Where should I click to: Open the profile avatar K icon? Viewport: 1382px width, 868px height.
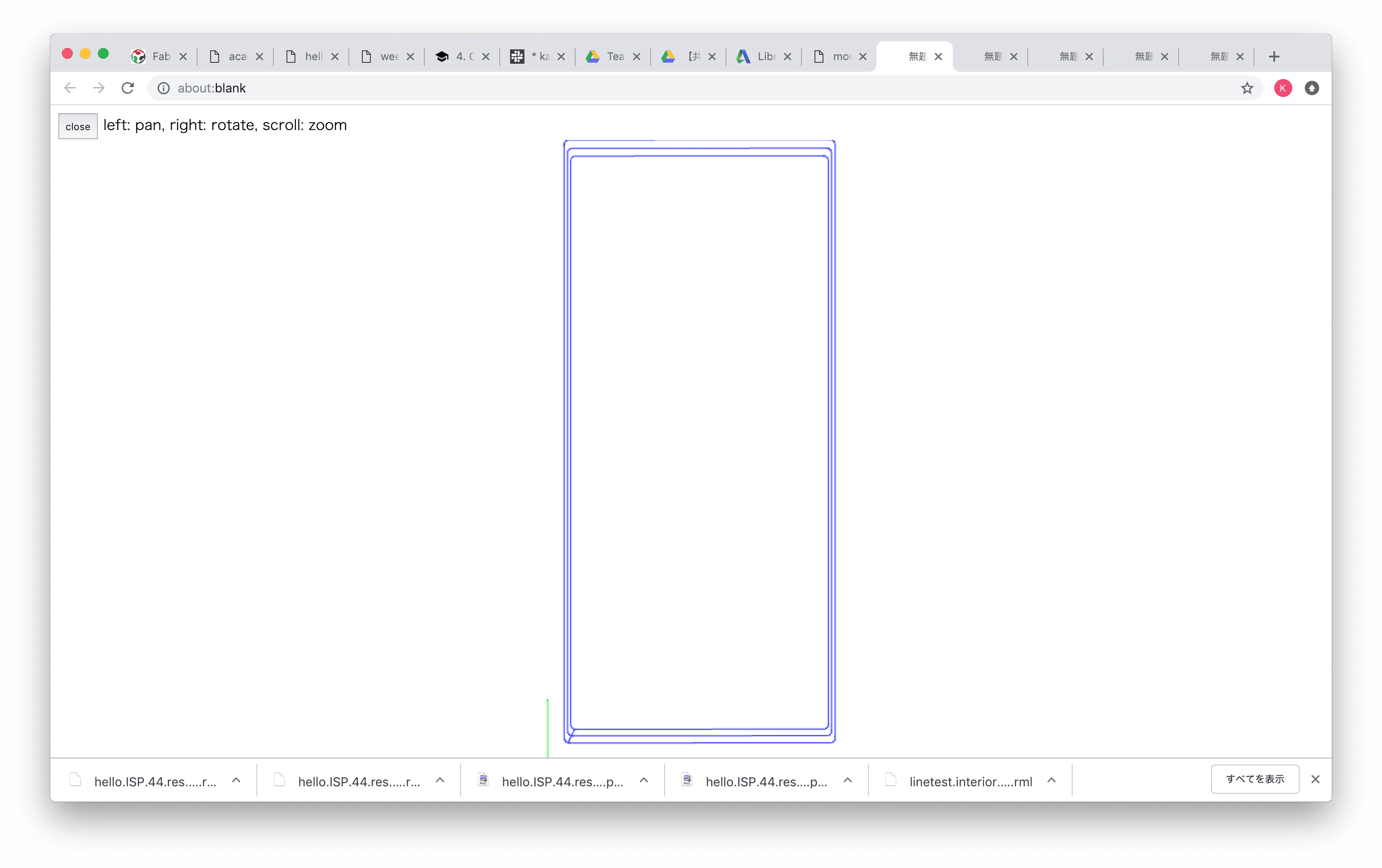(x=1283, y=88)
